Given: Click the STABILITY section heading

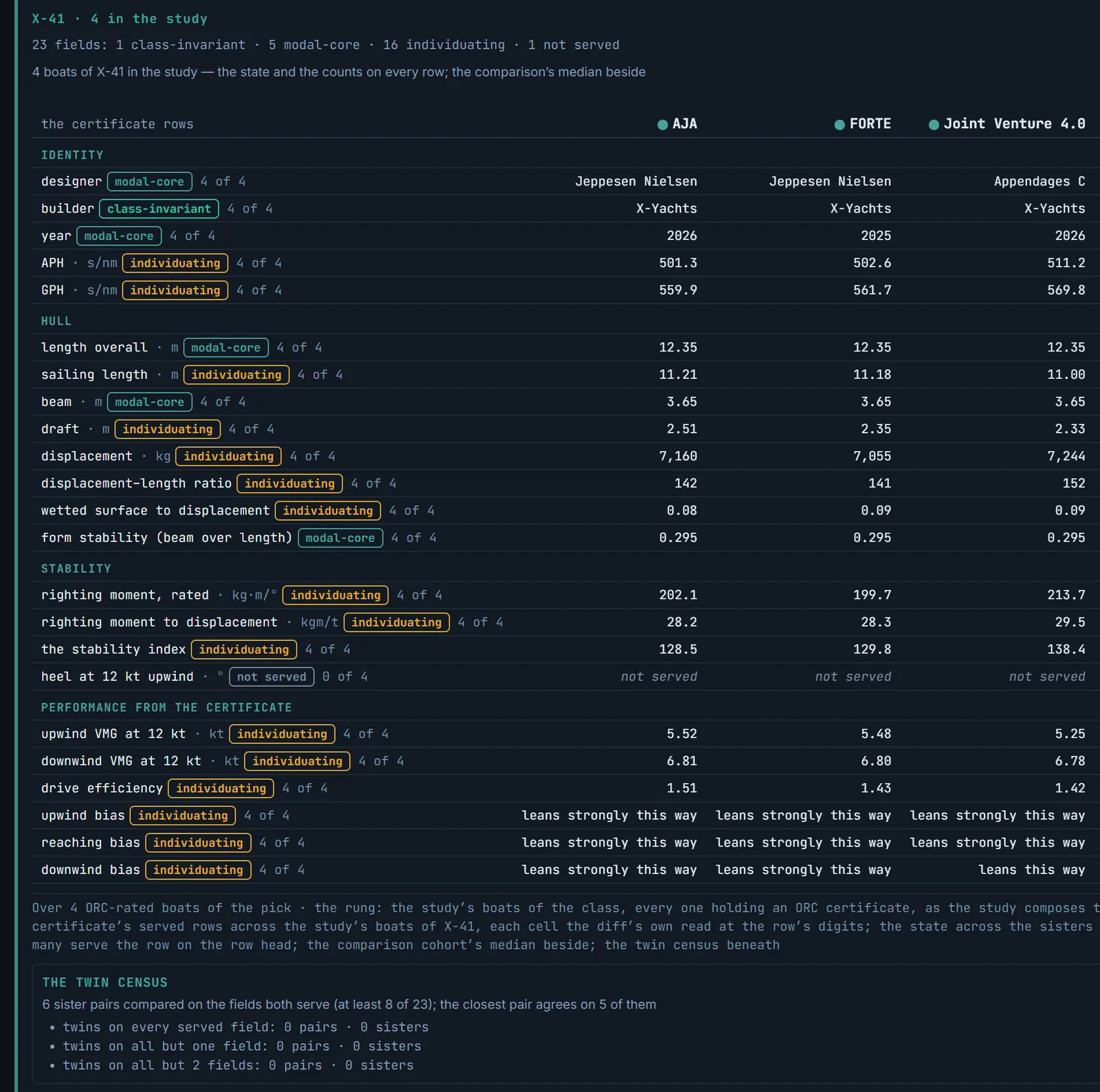Looking at the screenshot, I should click(76, 569).
